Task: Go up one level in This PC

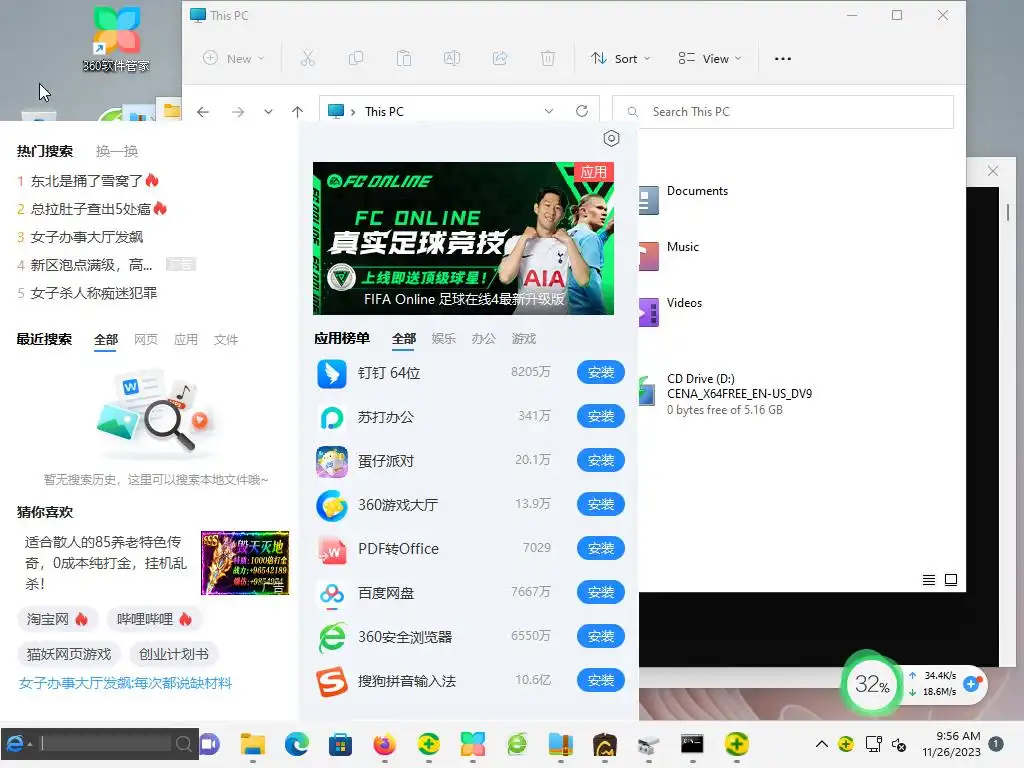Action: coord(297,112)
